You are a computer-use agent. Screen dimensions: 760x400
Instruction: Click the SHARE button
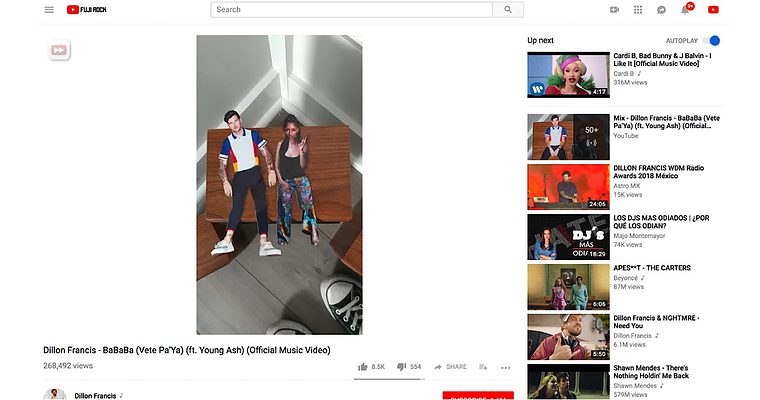450,367
